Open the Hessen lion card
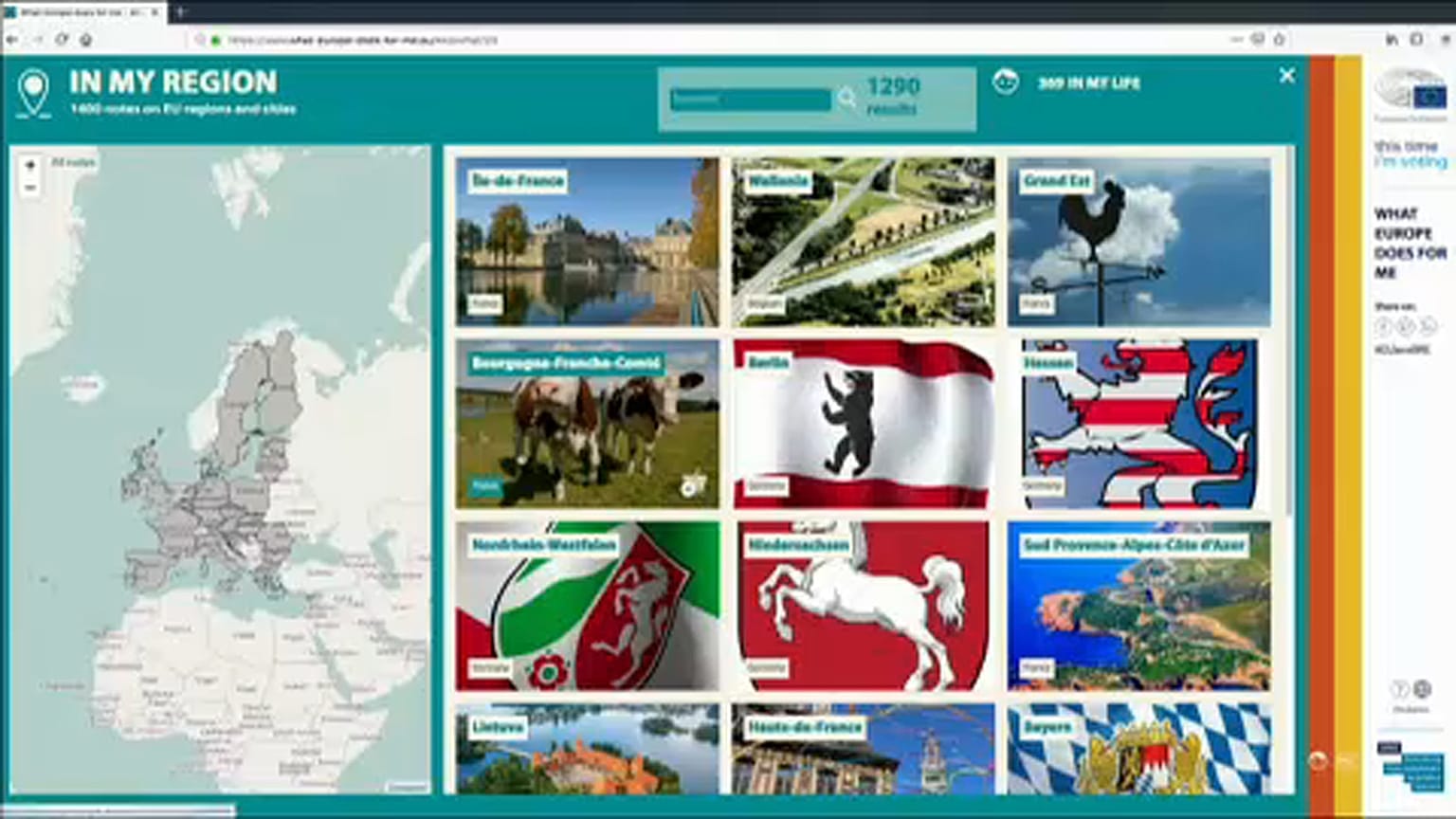This screenshot has width=1456, height=819. [x=1138, y=424]
